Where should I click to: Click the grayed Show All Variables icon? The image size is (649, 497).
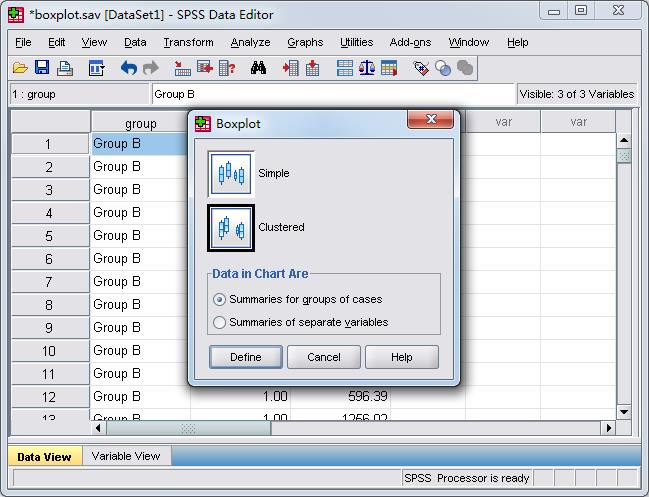click(465, 68)
